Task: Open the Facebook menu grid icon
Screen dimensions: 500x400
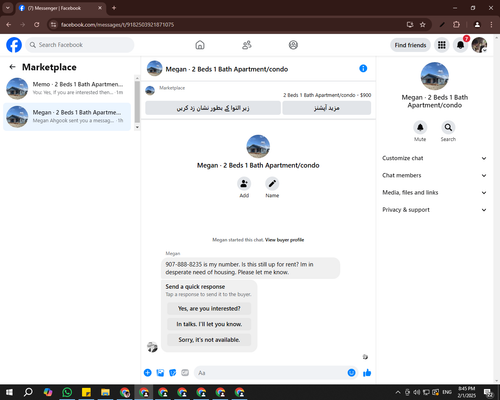Action: point(442,45)
